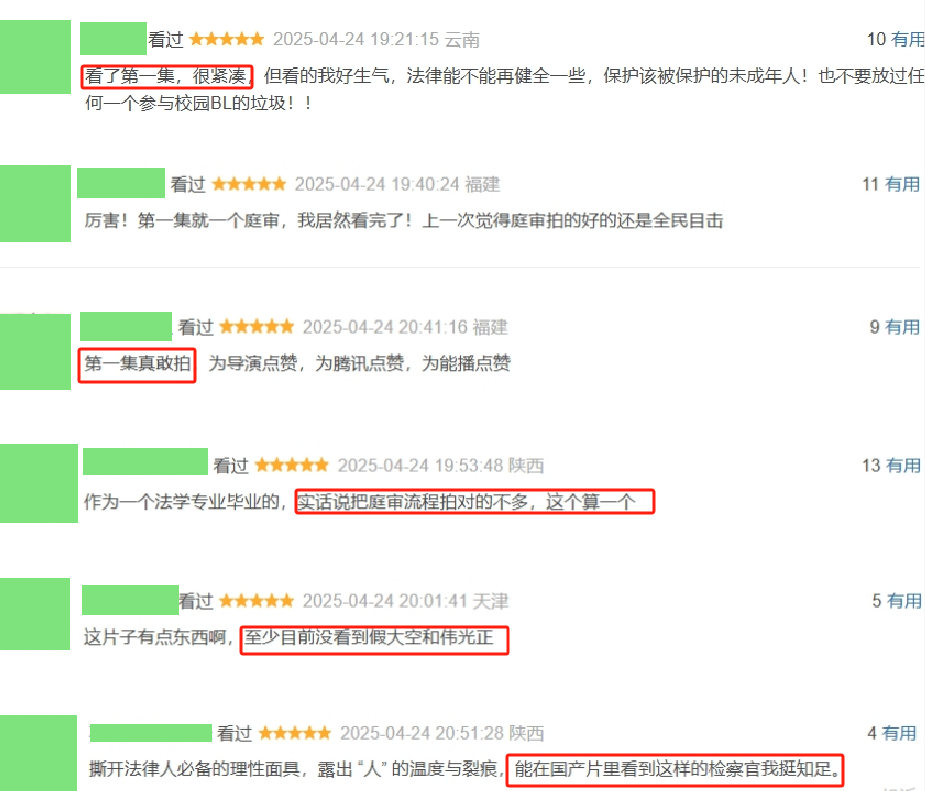925x791 pixels.
Task: Click star rating on 19:40:24 Fujian review
Action: tap(249, 185)
